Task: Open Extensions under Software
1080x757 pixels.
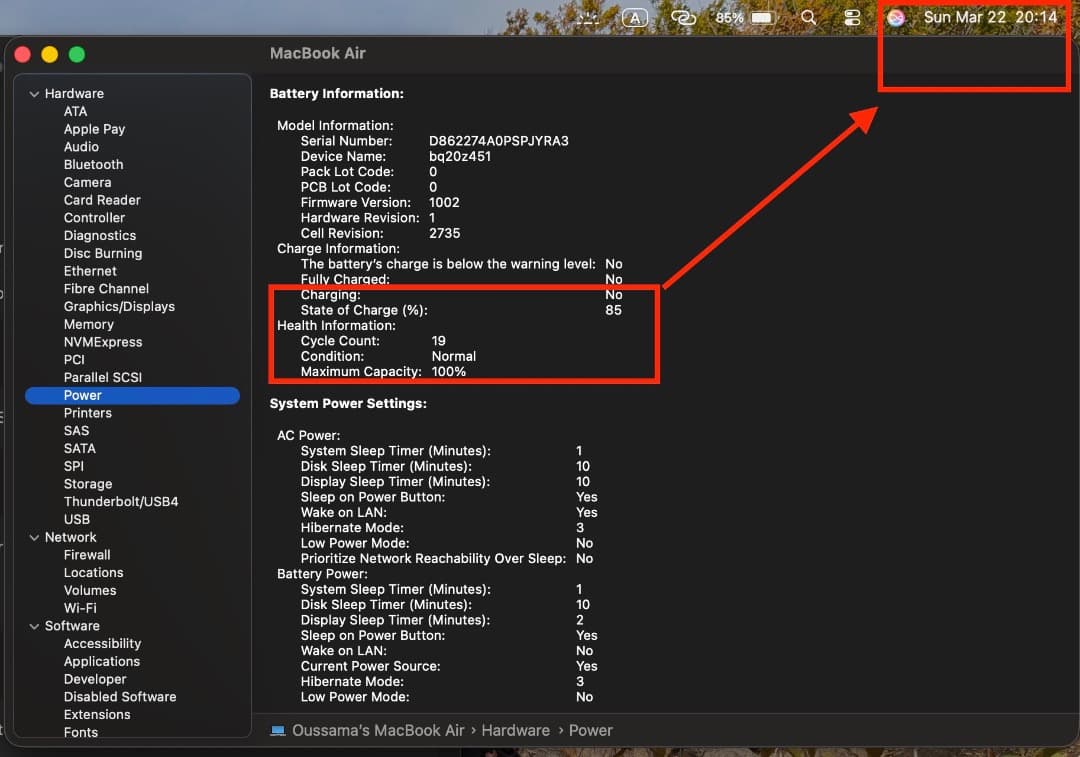Action: pos(97,715)
